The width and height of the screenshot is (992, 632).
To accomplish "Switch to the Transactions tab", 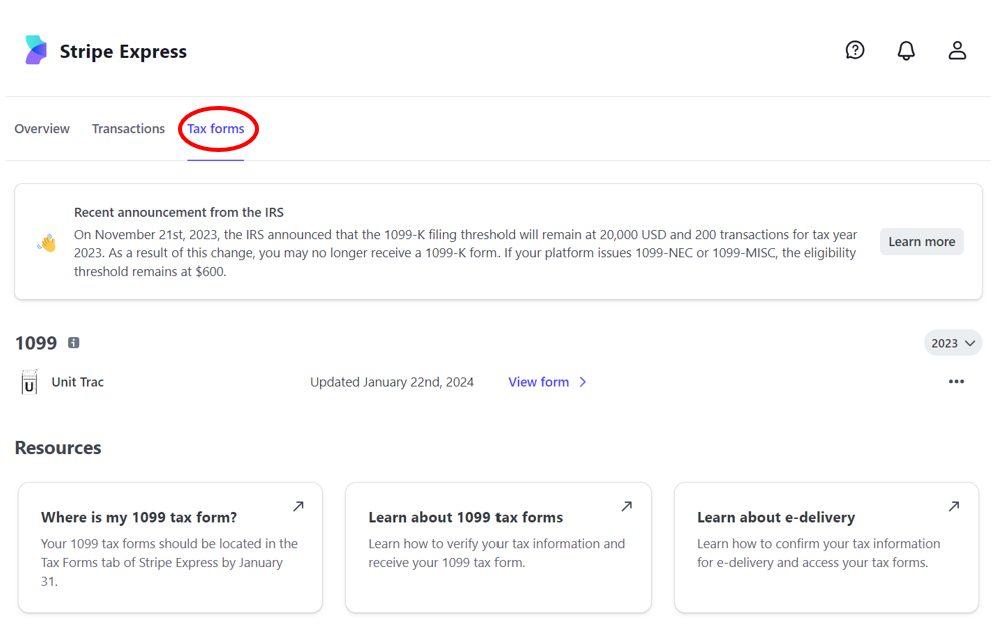I will click(128, 129).
